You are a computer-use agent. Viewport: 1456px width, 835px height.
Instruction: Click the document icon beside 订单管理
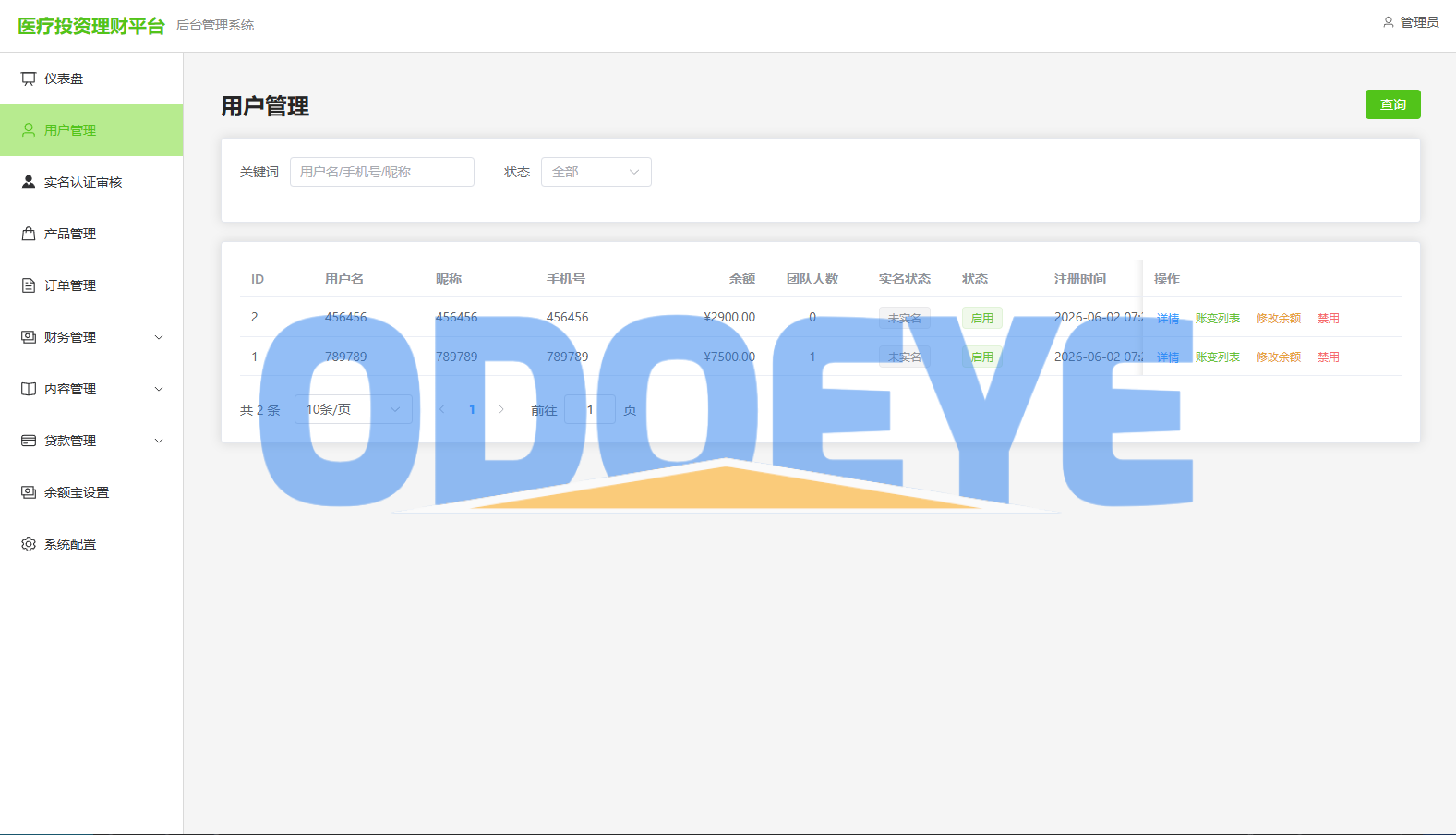[29, 285]
